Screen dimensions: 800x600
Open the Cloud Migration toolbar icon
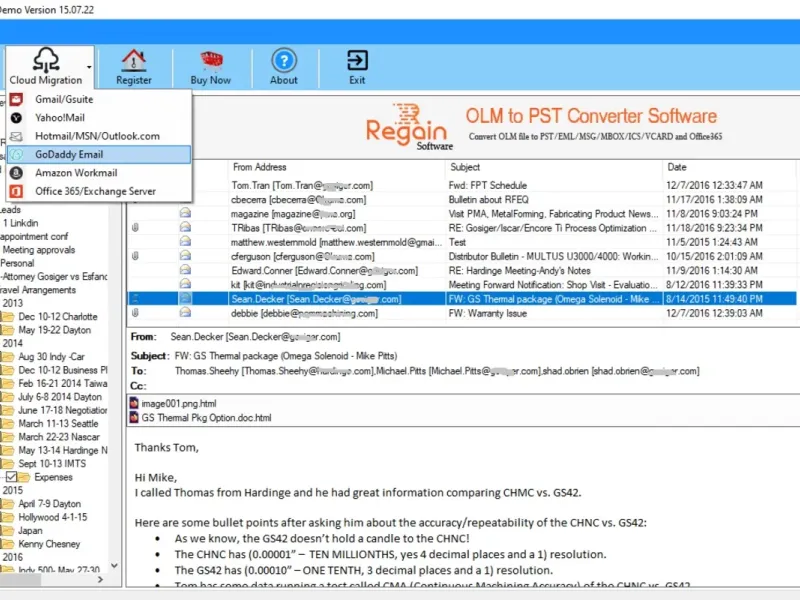(46, 60)
